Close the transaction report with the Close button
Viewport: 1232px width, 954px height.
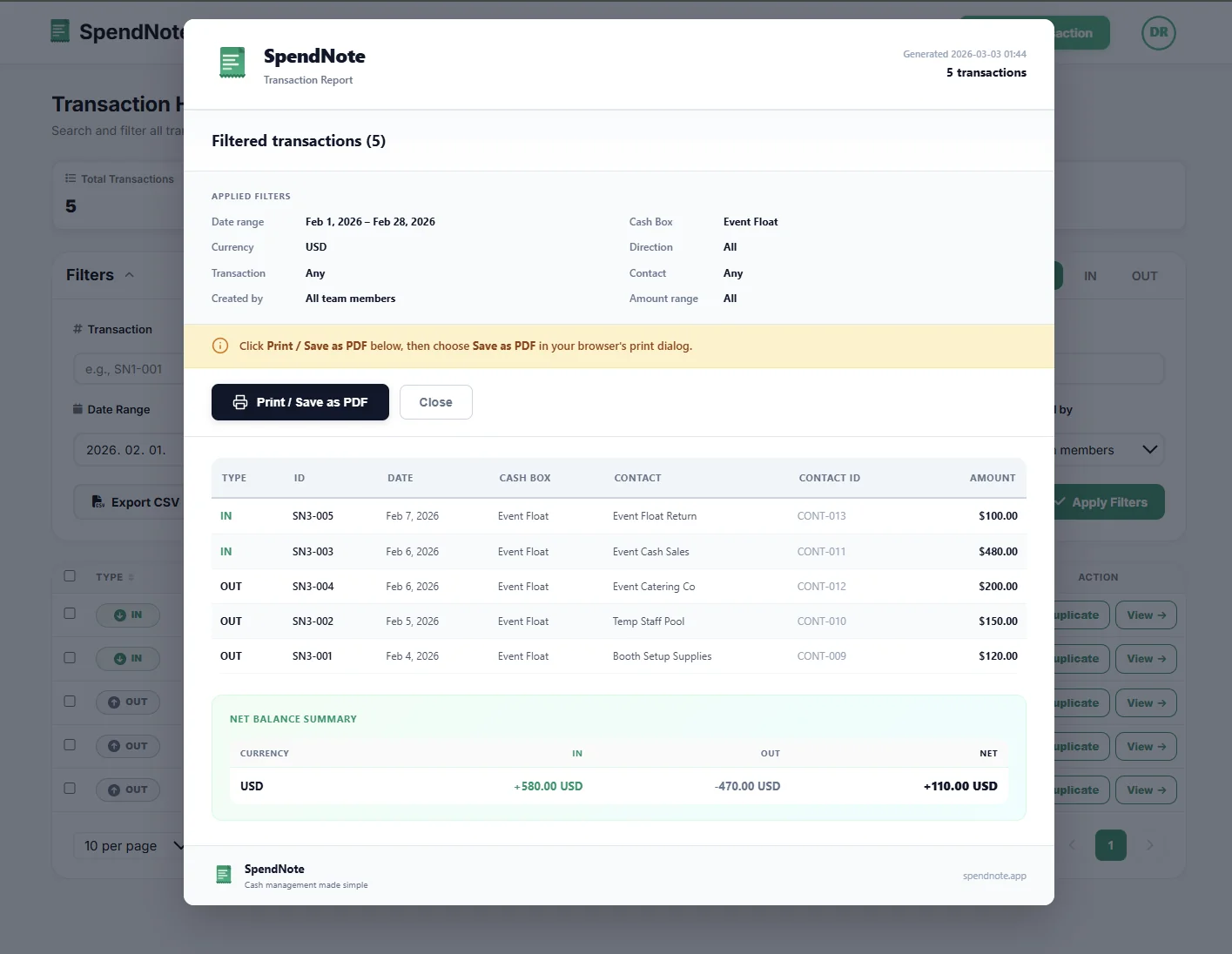tap(435, 402)
